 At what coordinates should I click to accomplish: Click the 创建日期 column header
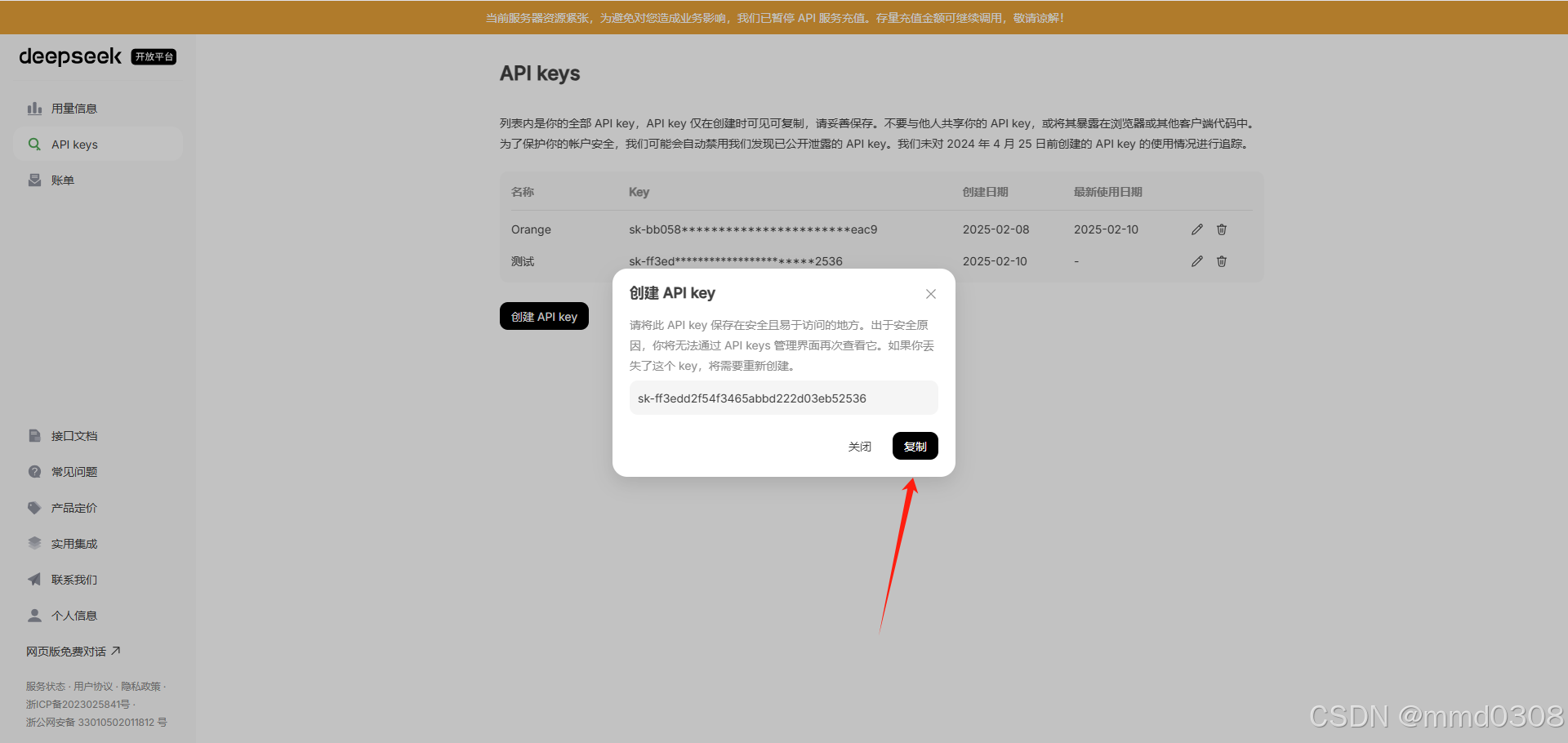[x=986, y=192]
